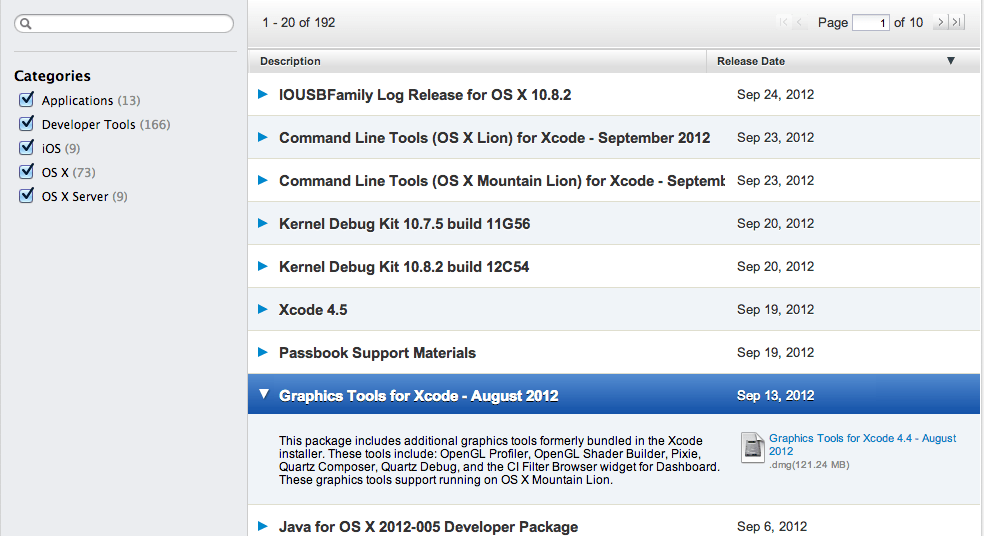Go to the previous page arrow

(801, 22)
